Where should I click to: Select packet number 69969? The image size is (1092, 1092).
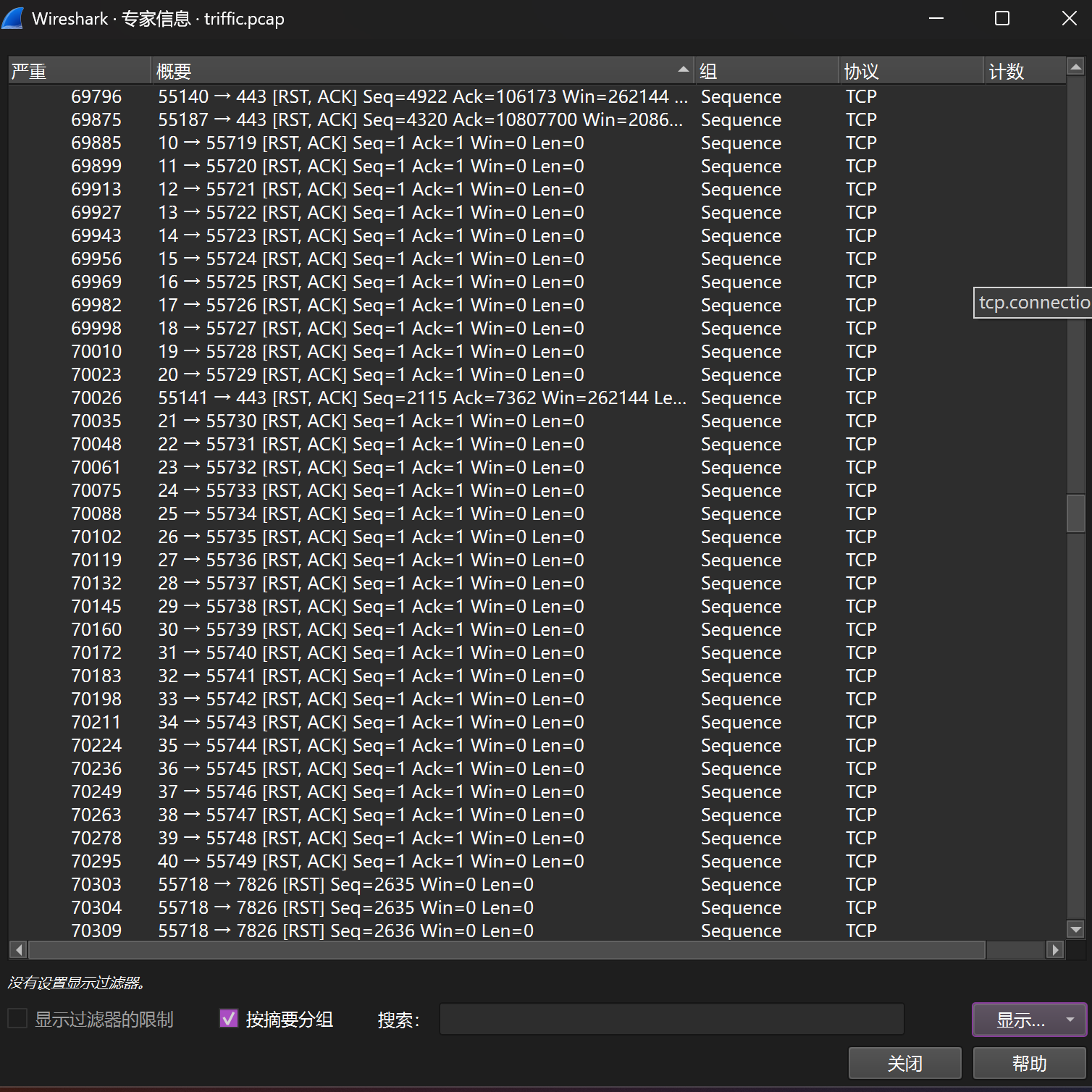96,282
